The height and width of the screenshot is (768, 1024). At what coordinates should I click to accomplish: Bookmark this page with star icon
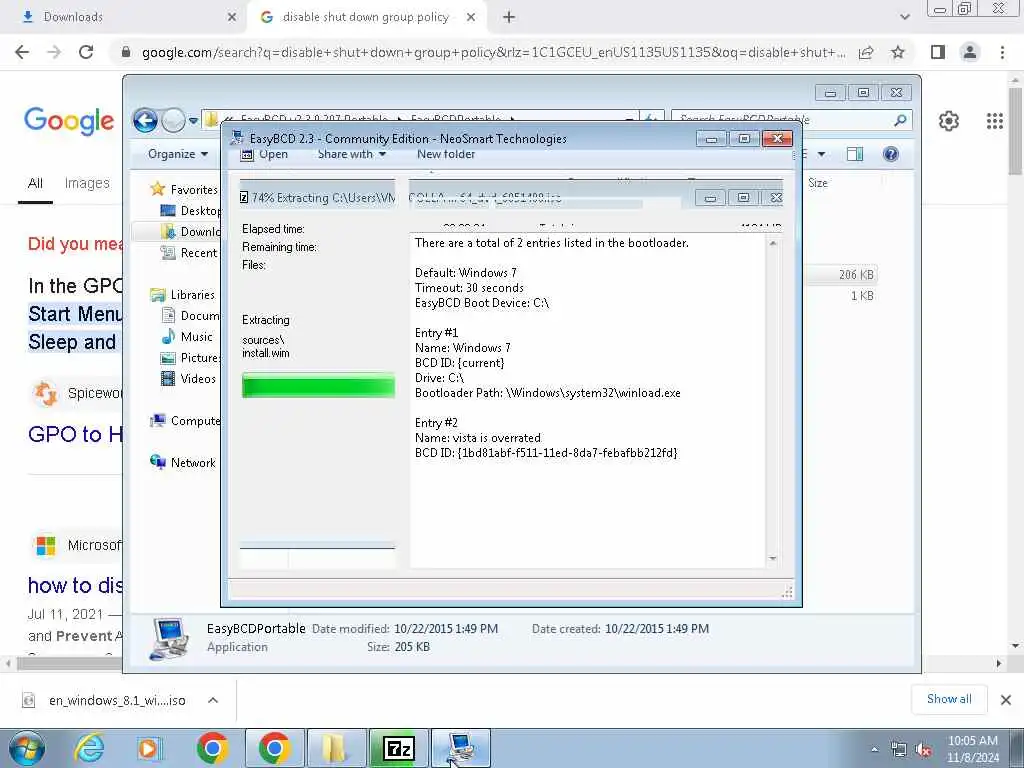pyautogui.click(x=898, y=52)
